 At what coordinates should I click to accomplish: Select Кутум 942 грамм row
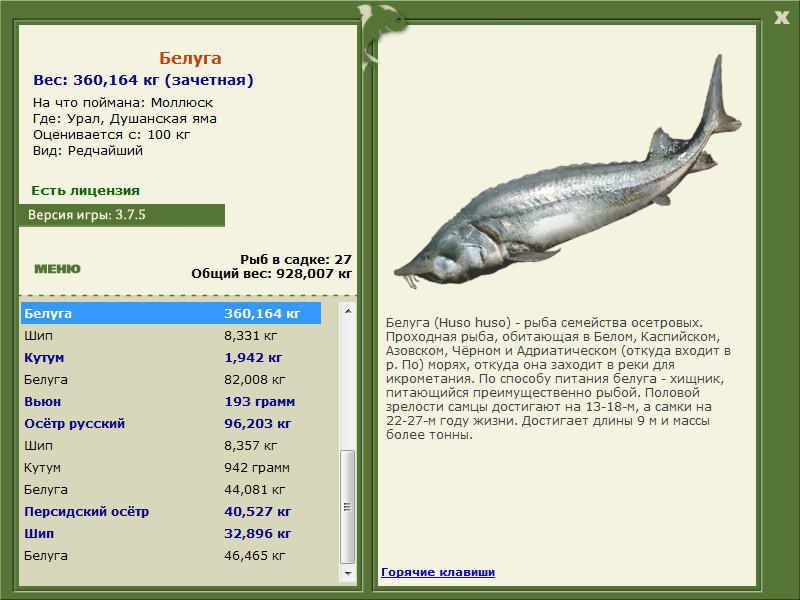point(171,467)
